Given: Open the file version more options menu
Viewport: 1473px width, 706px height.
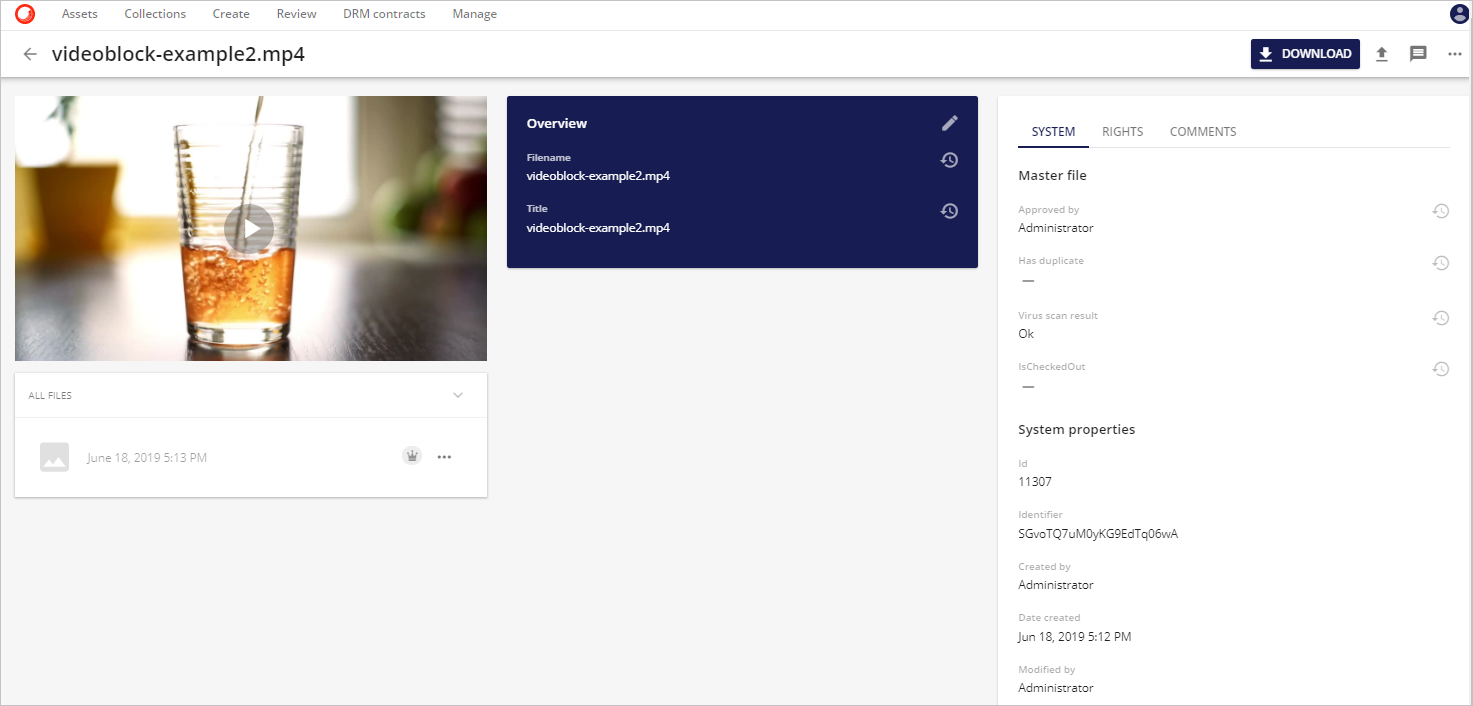Looking at the screenshot, I should click(444, 455).
